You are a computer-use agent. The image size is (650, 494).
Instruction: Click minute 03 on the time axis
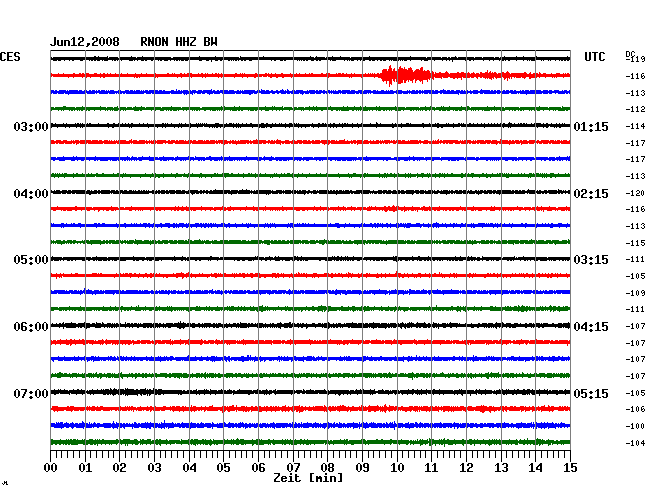pos(154,468)
